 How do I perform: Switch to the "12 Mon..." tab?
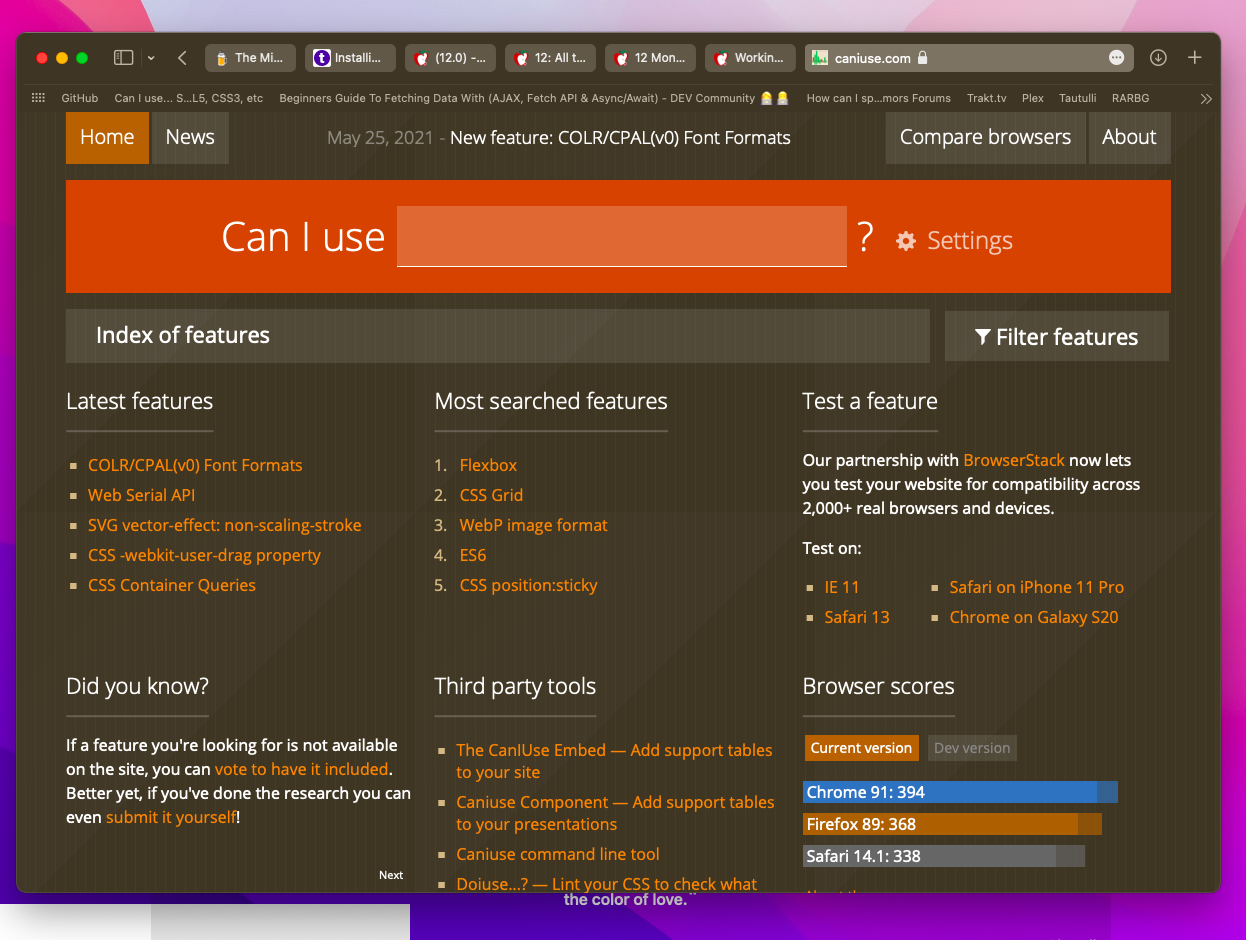point(650,58)
